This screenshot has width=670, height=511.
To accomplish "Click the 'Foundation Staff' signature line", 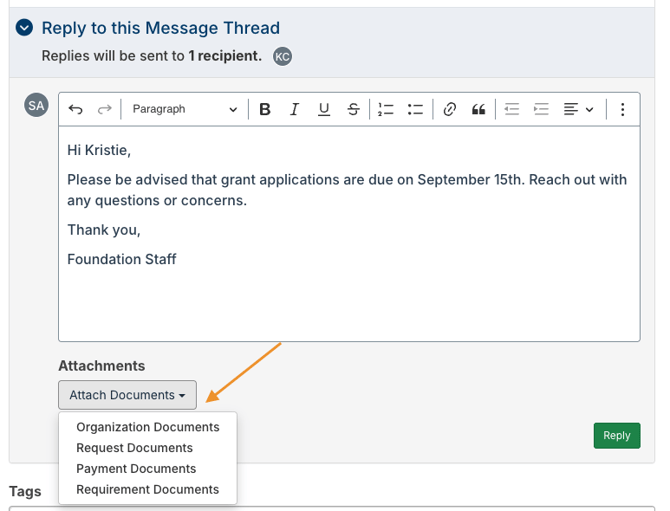I will coord(122,259).
